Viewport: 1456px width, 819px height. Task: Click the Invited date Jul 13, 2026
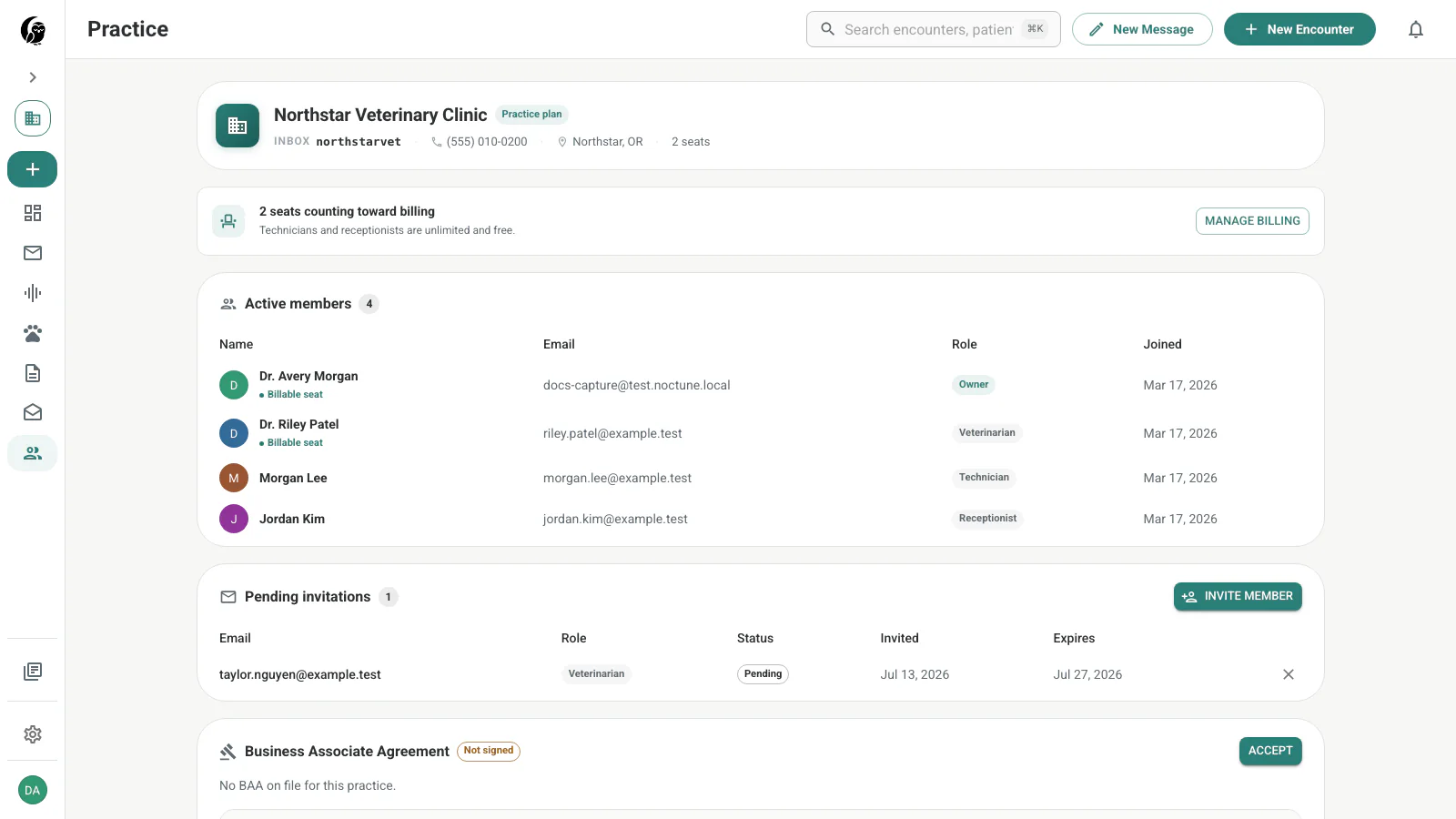[915, 674]
